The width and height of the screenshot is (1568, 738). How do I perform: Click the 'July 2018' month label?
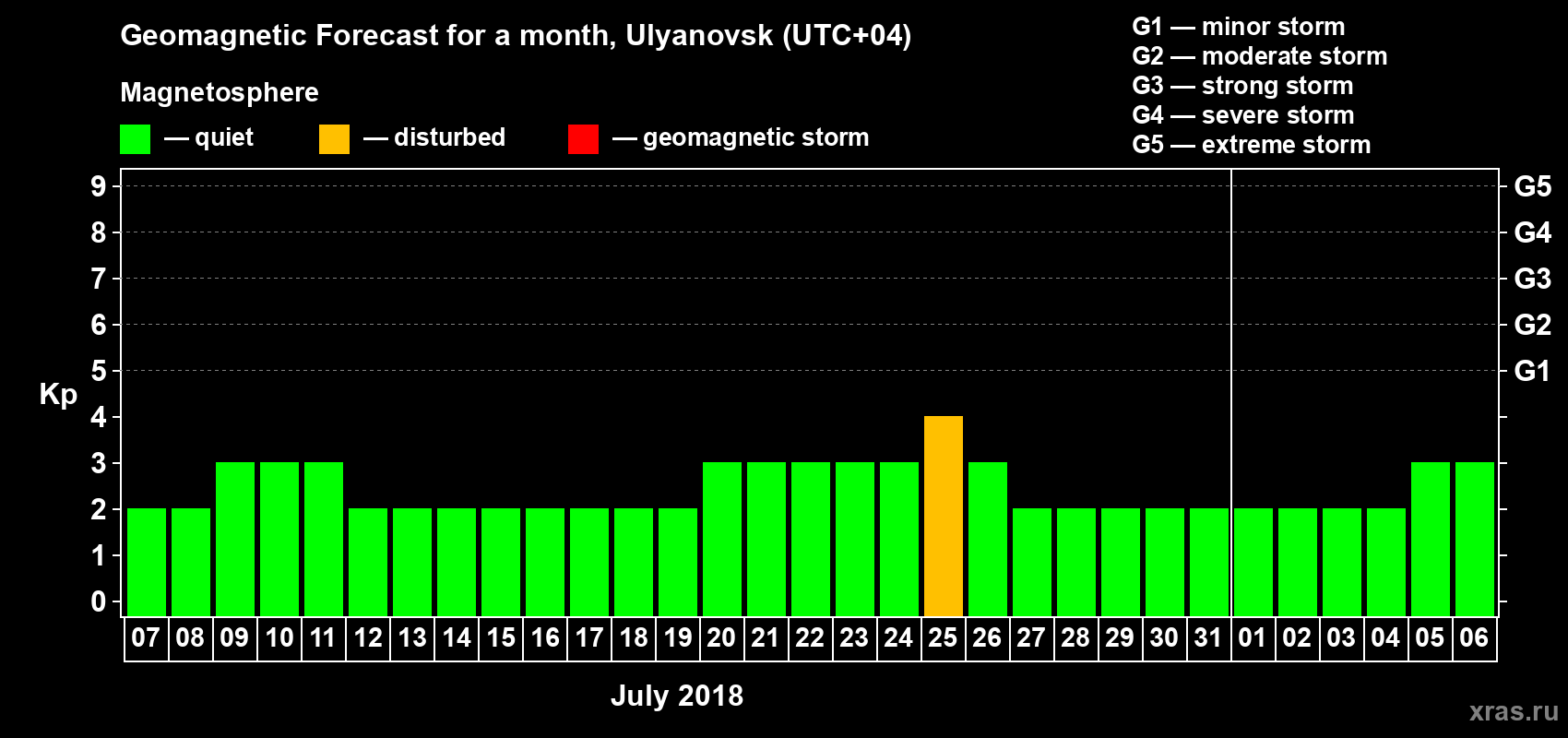coord(677,696)
